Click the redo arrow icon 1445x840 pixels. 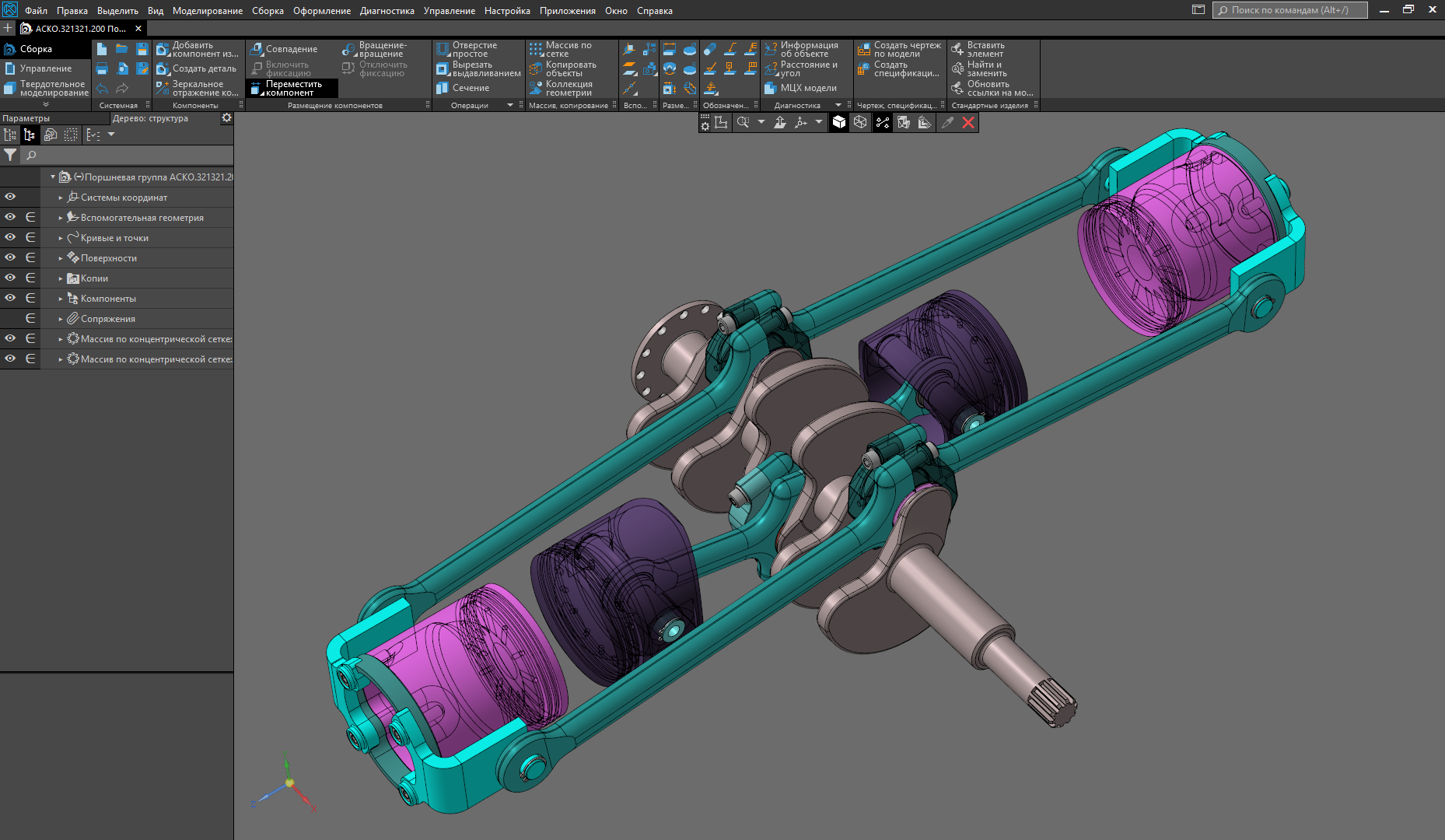pos(122,88)
